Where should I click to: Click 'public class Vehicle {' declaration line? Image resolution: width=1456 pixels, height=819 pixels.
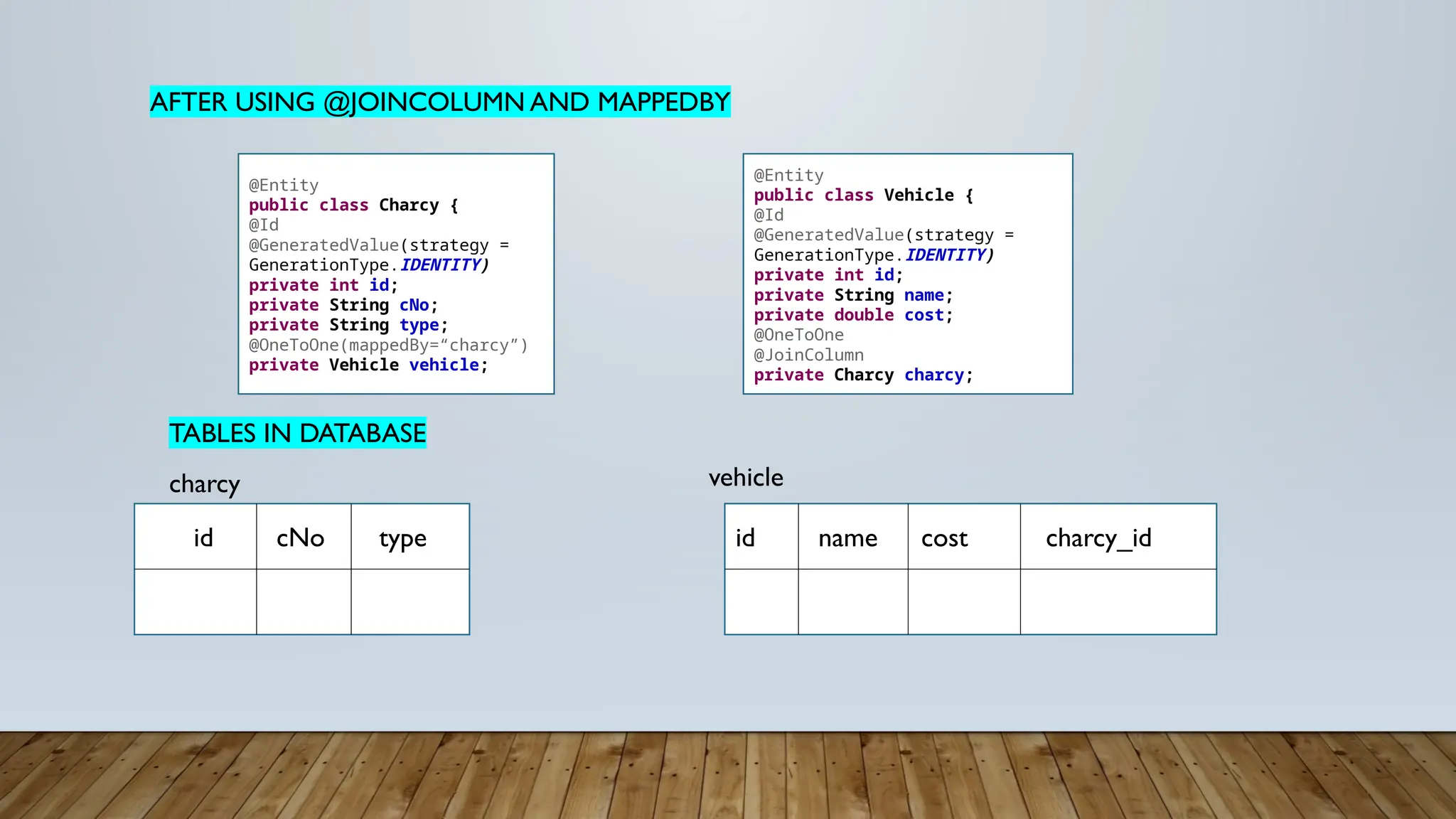coord(862,195)
